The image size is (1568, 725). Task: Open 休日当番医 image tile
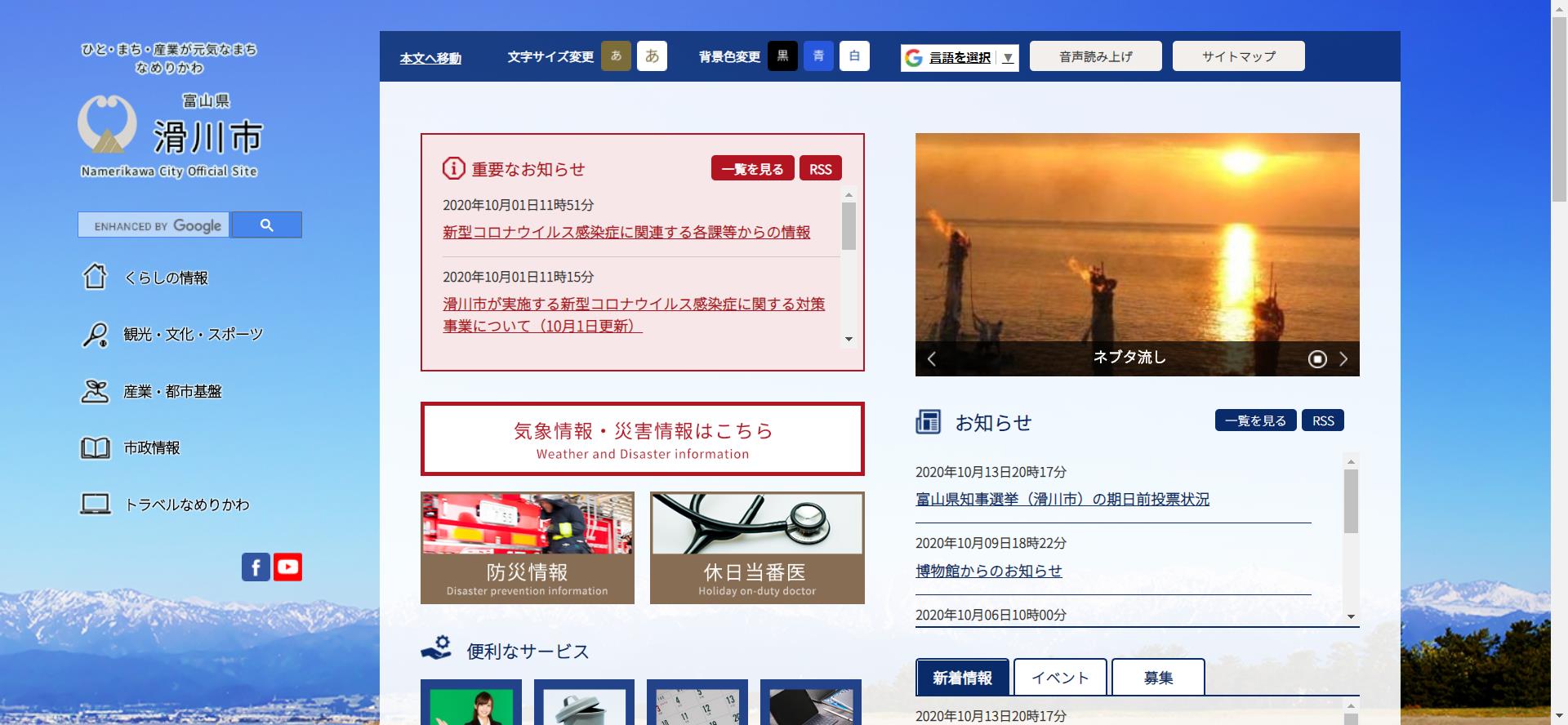click(x=757, y=548)
